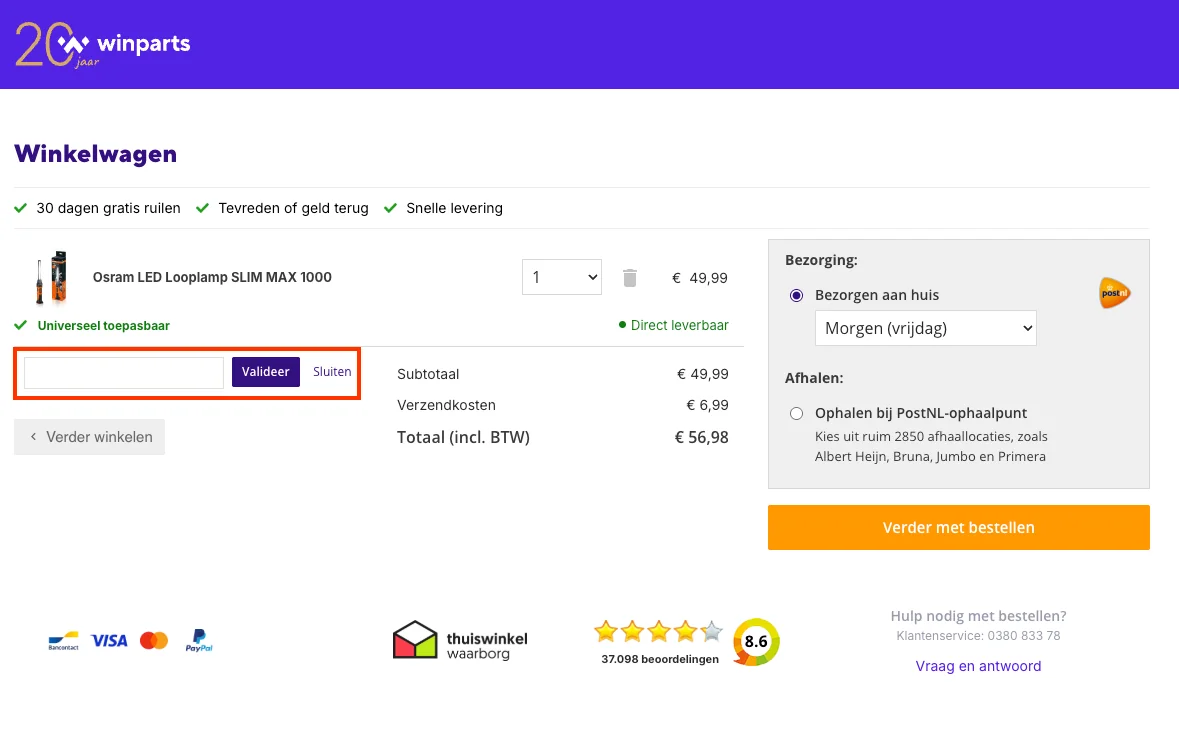Select Bezorgen aan huis delivery option
This screenshot has height=729, width=1179.
796,294
